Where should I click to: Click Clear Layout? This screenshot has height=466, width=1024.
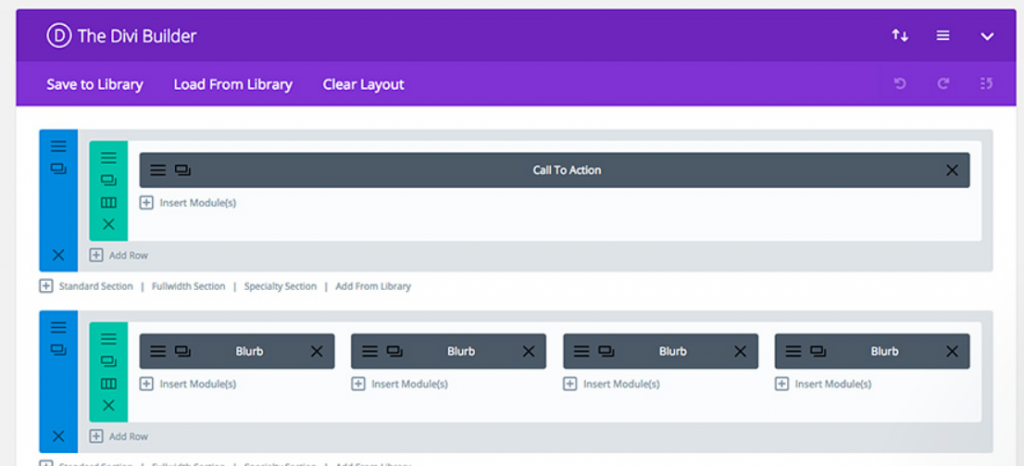point(364,84)
